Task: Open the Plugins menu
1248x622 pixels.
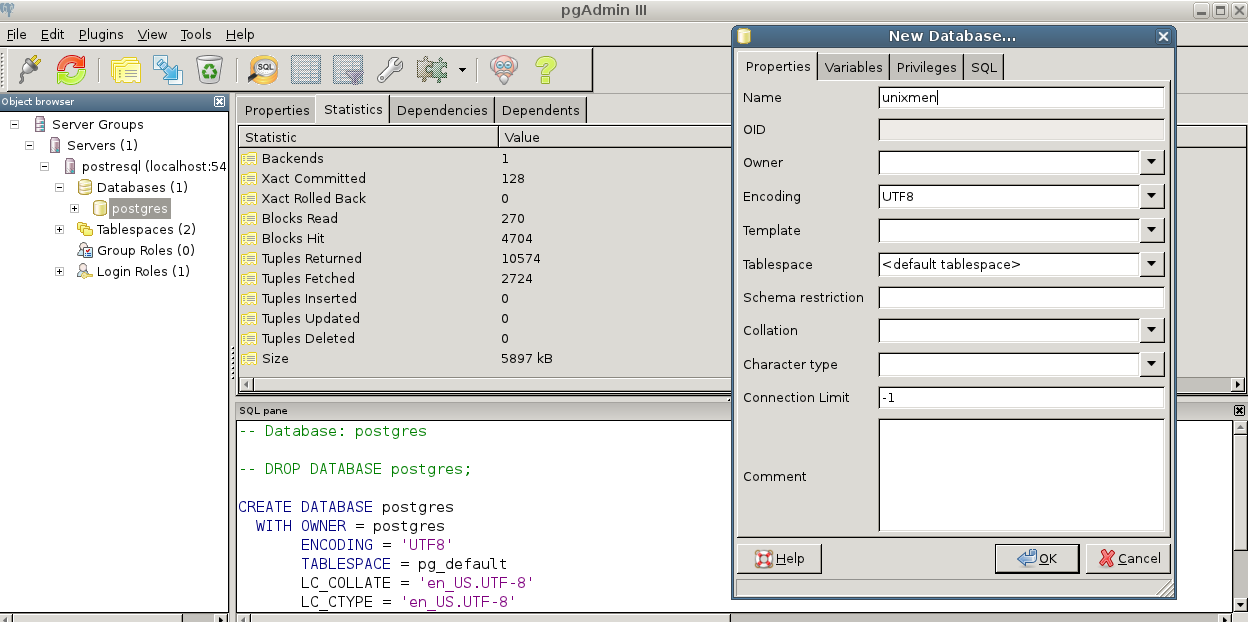Action: tap(101, 34)
